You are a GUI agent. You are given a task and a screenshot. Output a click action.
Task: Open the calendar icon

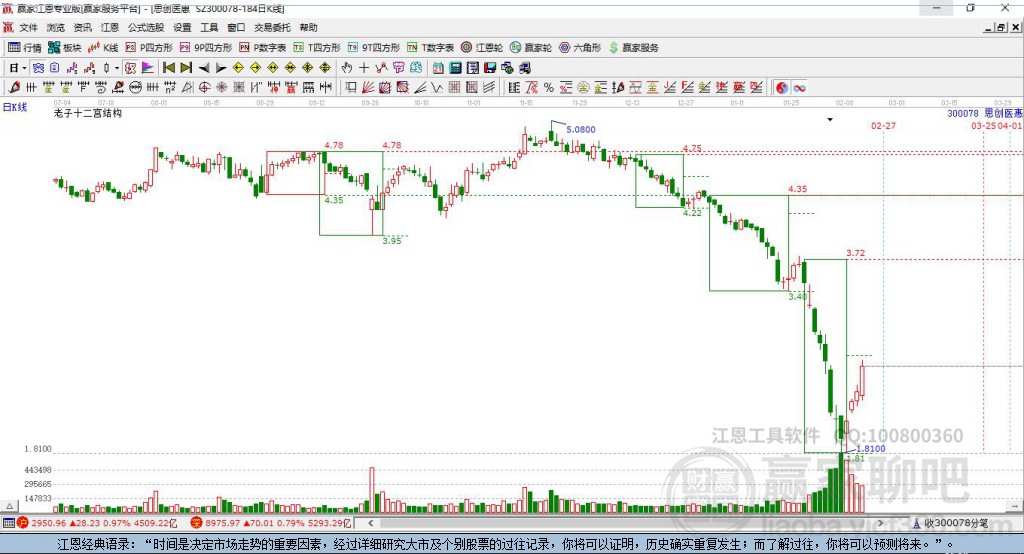click(438, 68)
